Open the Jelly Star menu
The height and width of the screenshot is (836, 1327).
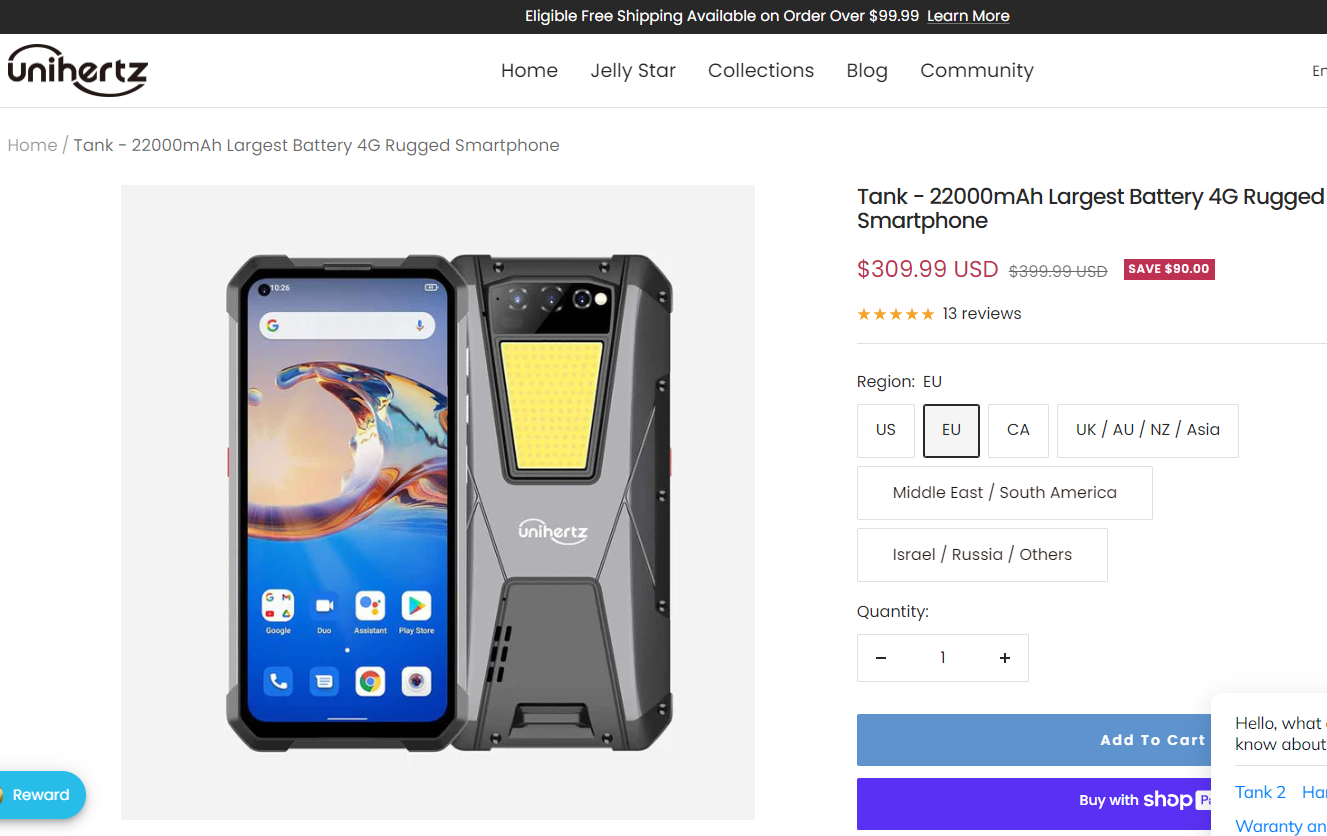pyautogui.click(x=633, y=70)
